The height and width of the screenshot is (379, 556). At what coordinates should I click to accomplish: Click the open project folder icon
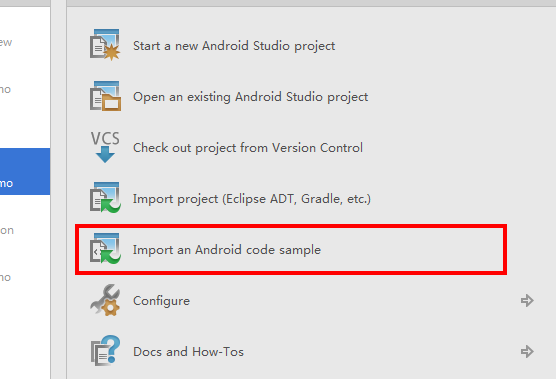pyautogui.click(x=105, y=96)
